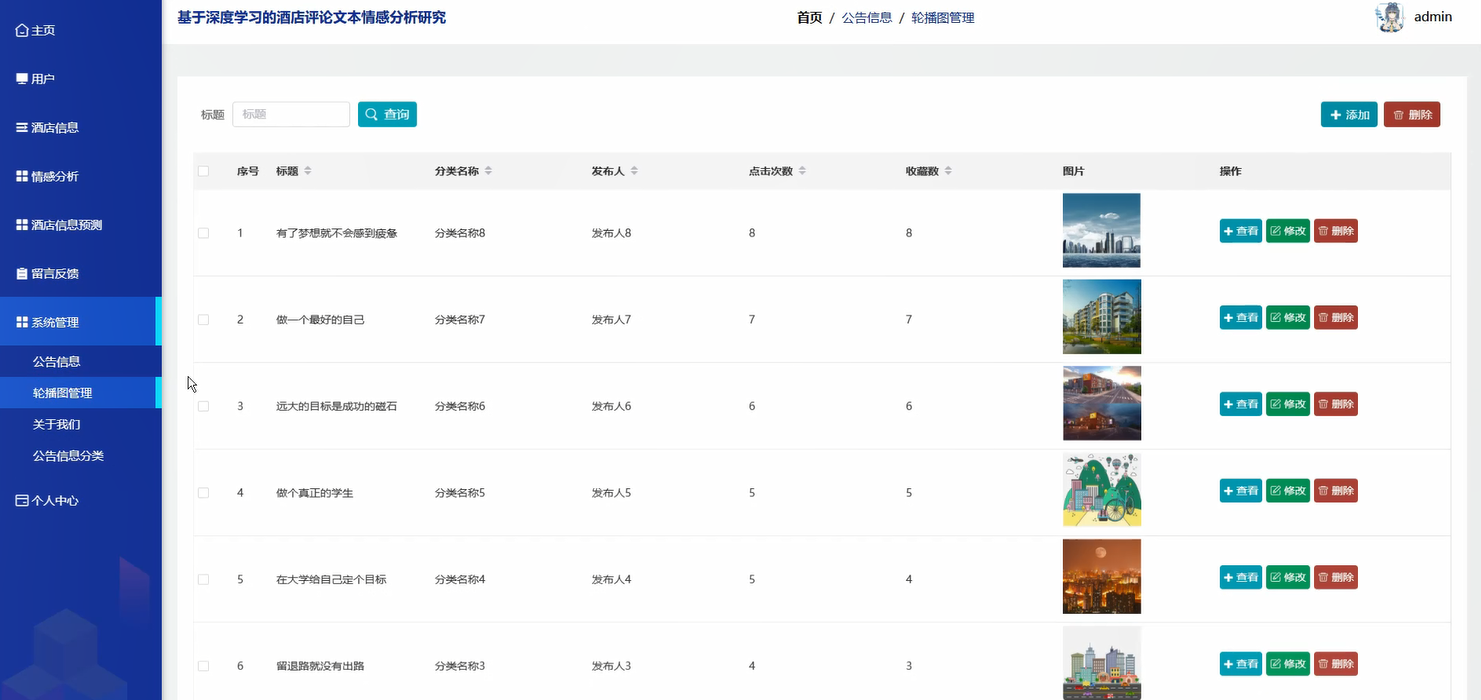Tick the checkbox for row 2
The image size is (1481, 700).
204,320
